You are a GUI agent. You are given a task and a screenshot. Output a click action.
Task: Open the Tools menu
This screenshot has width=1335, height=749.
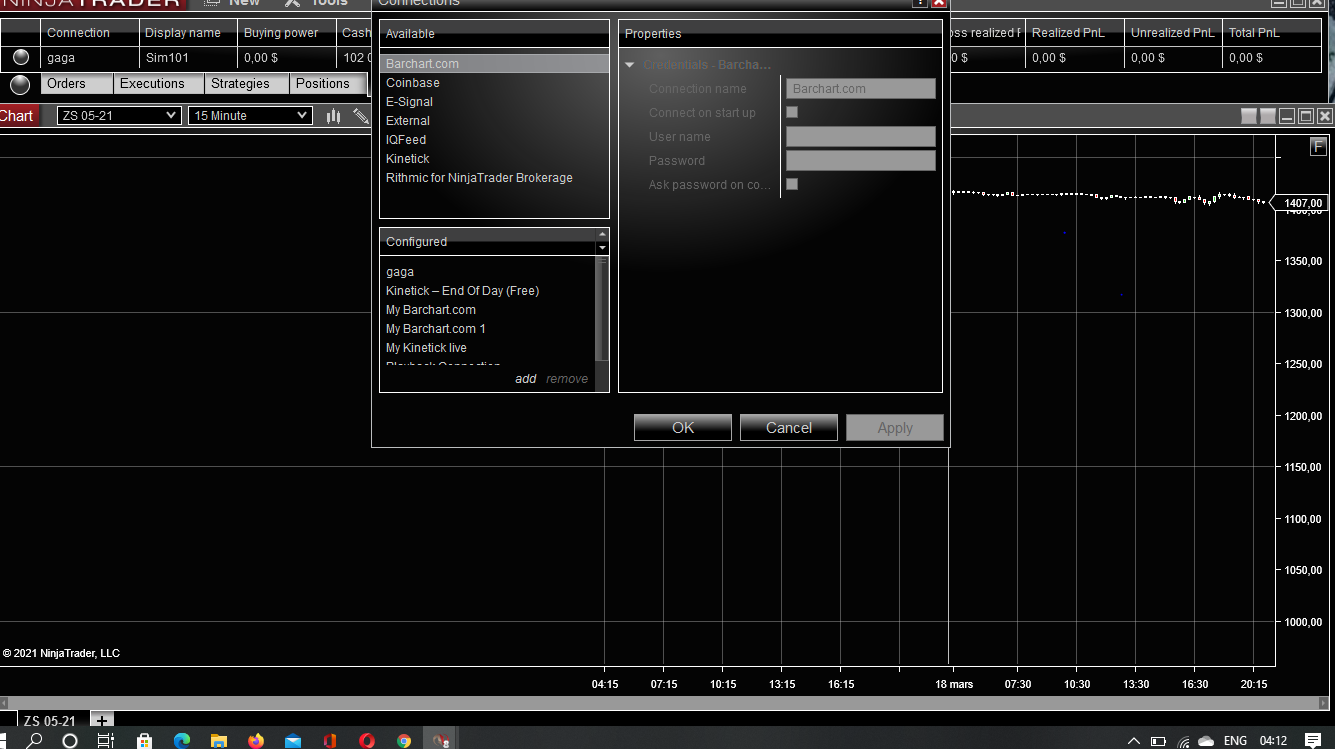click(x=318, y=3)
